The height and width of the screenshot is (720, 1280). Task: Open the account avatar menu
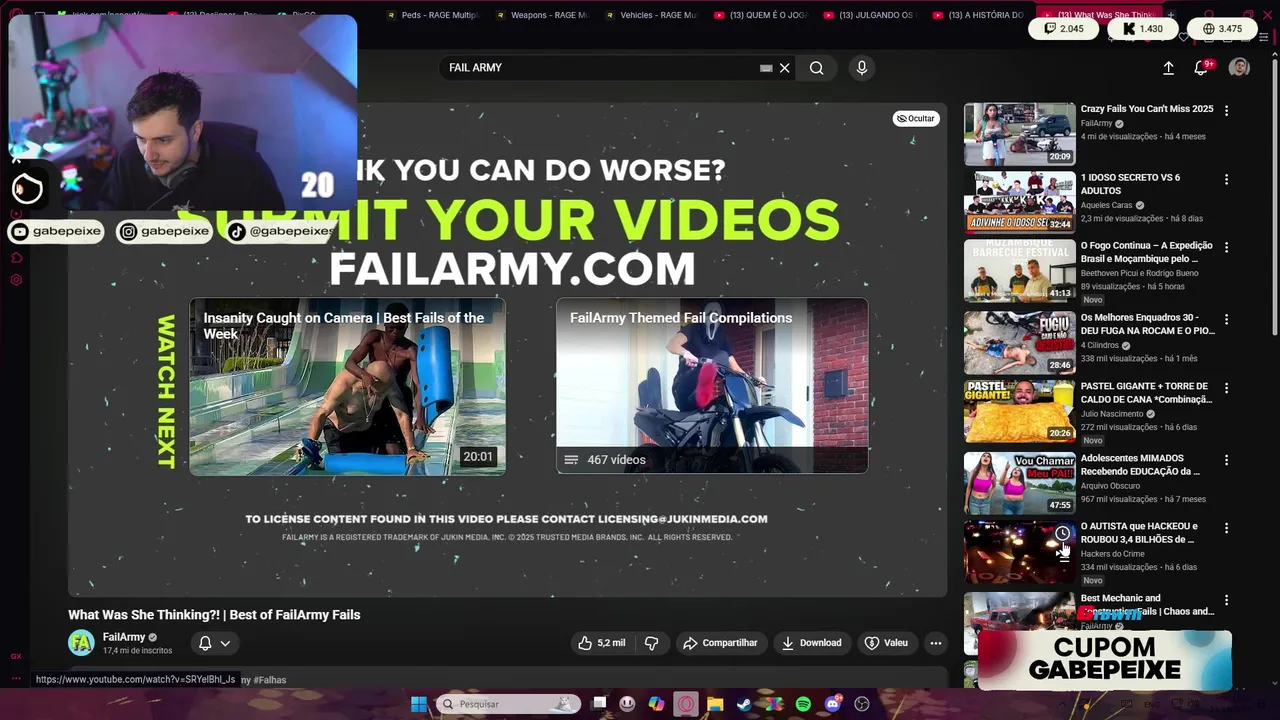coord(1239,67)
